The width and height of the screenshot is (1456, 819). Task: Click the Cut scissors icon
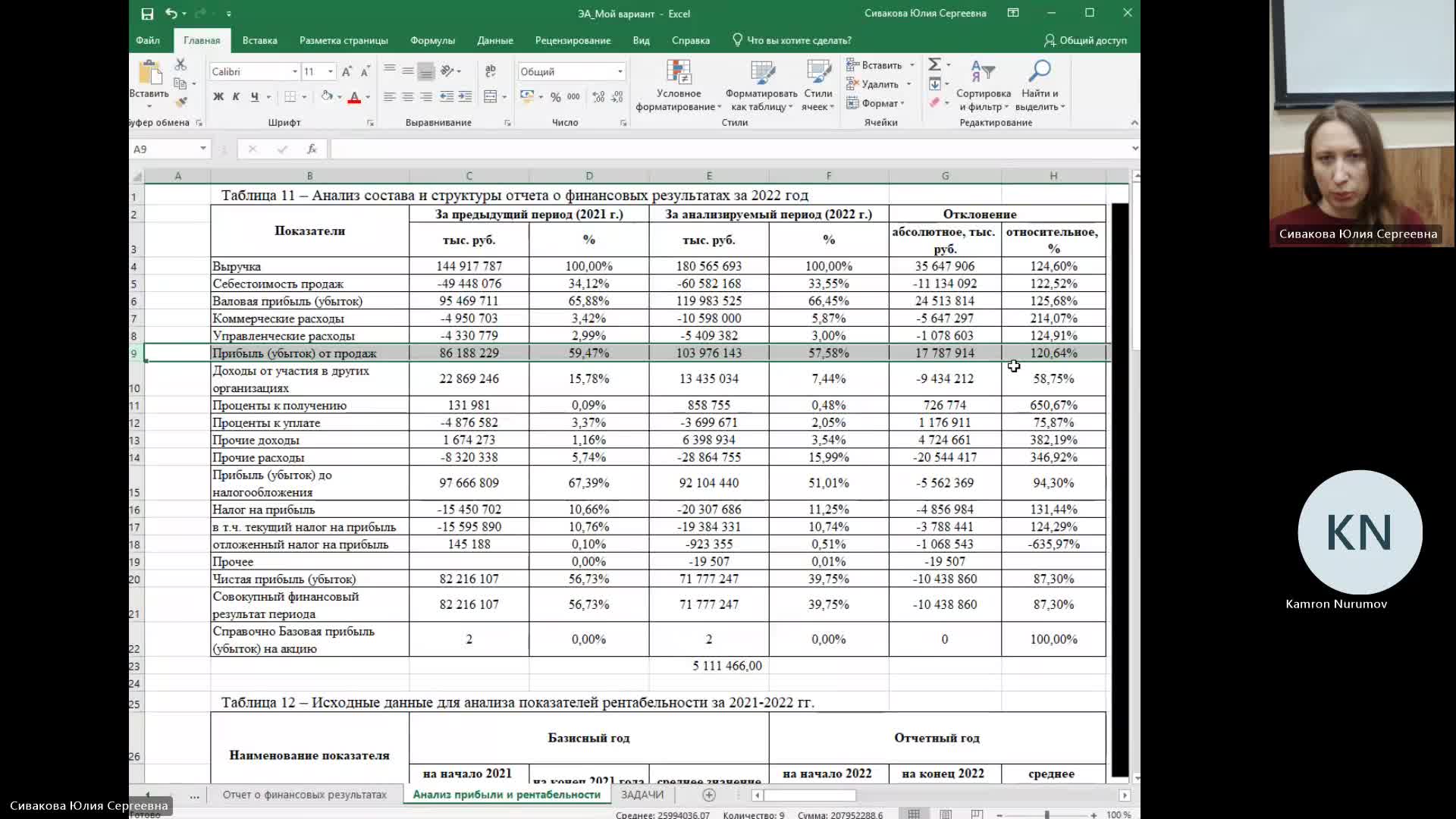[x=180, y=65]
